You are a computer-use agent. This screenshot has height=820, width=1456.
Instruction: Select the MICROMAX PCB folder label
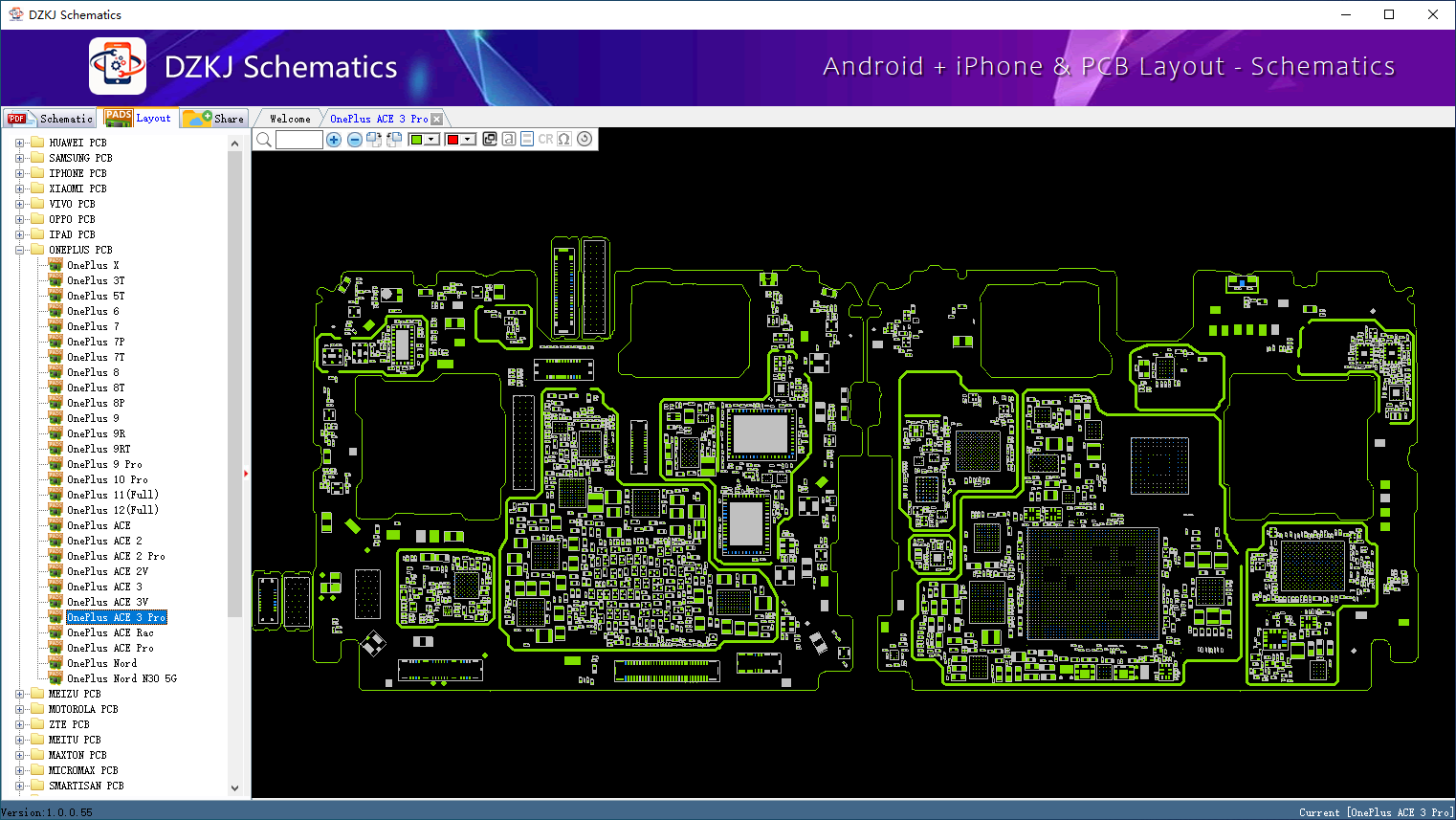[x=83, y=770]
